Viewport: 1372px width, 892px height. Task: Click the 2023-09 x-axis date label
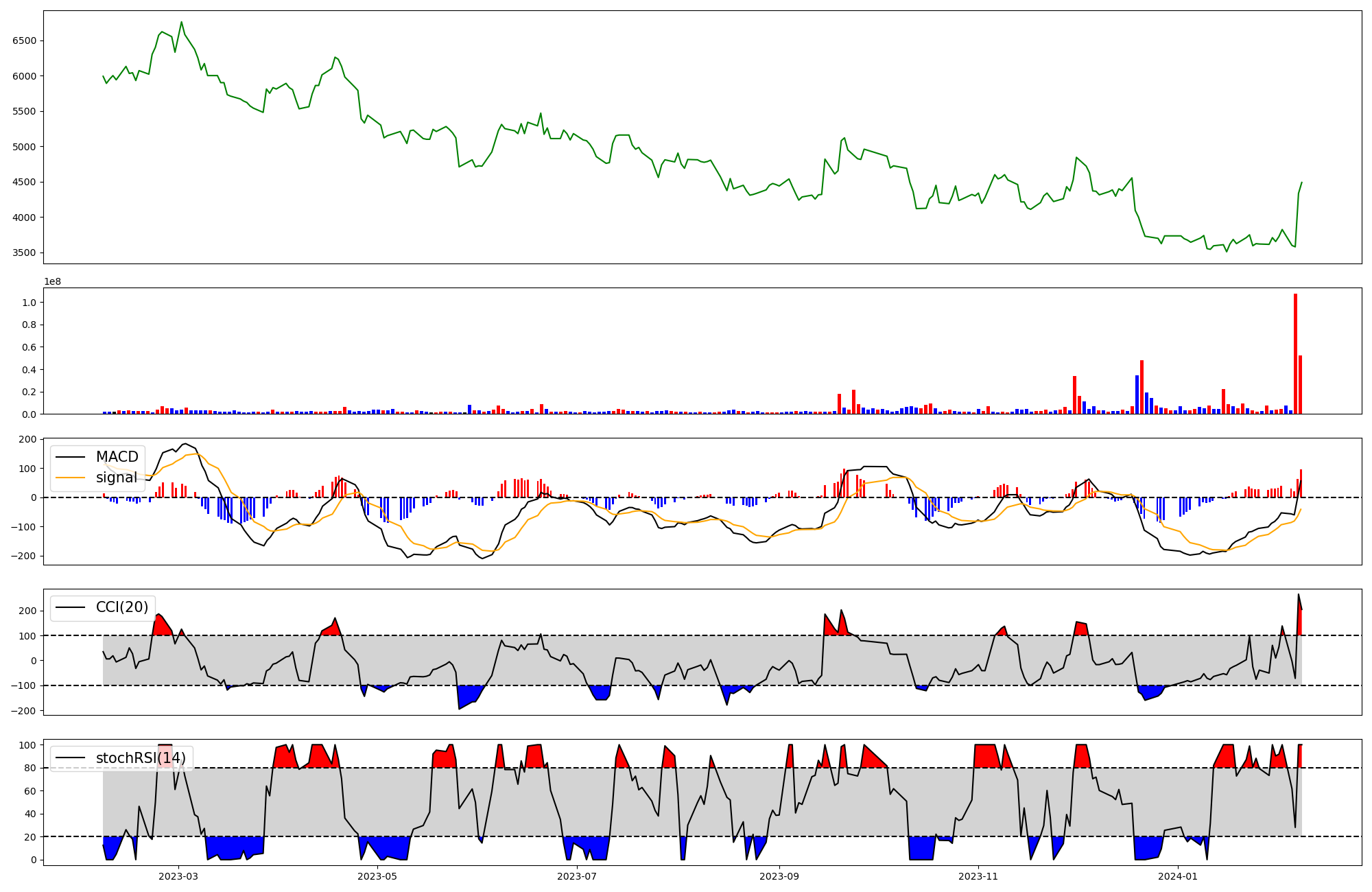pyautogui.click(x=779, y=876)
